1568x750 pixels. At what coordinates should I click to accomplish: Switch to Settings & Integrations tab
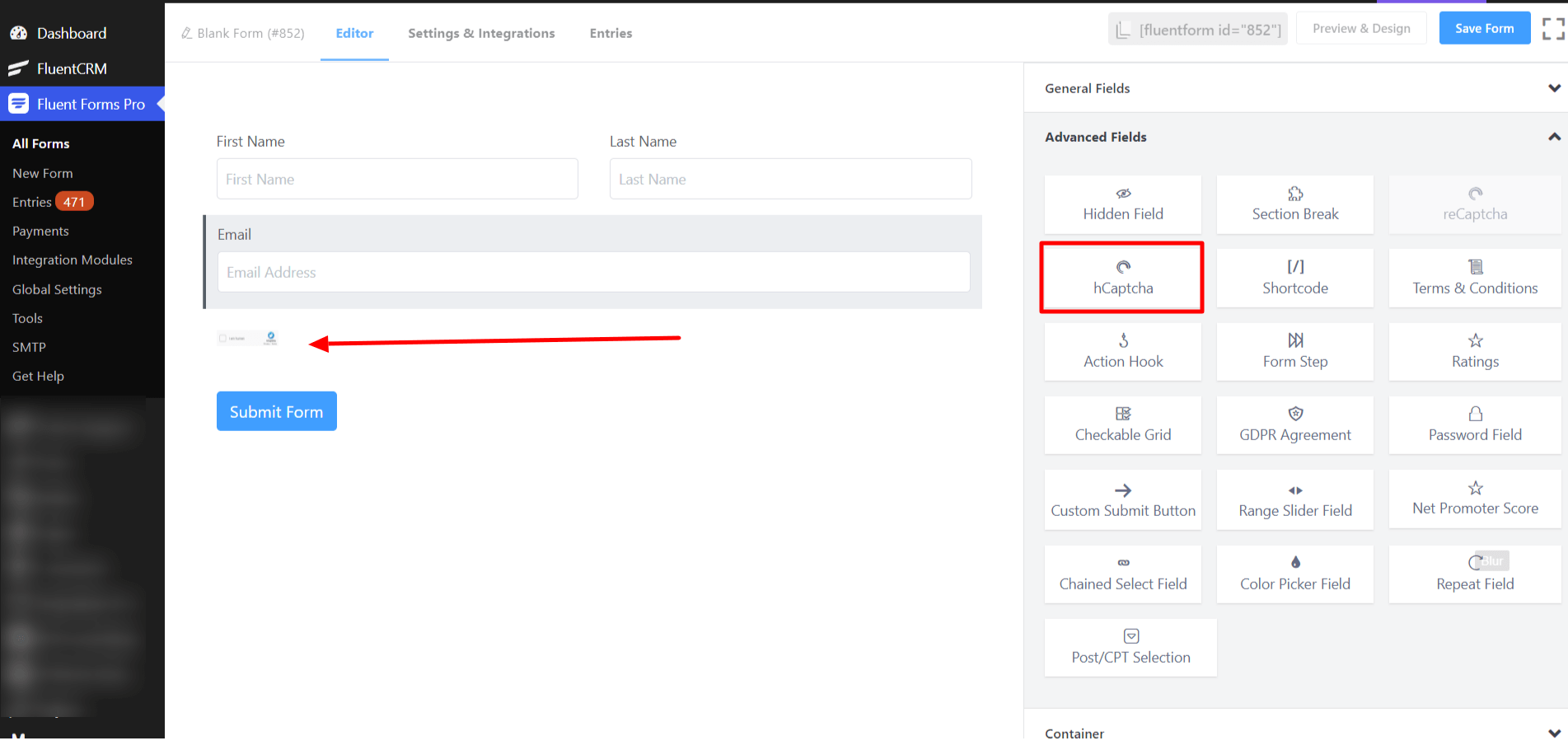tap(481, 33)
